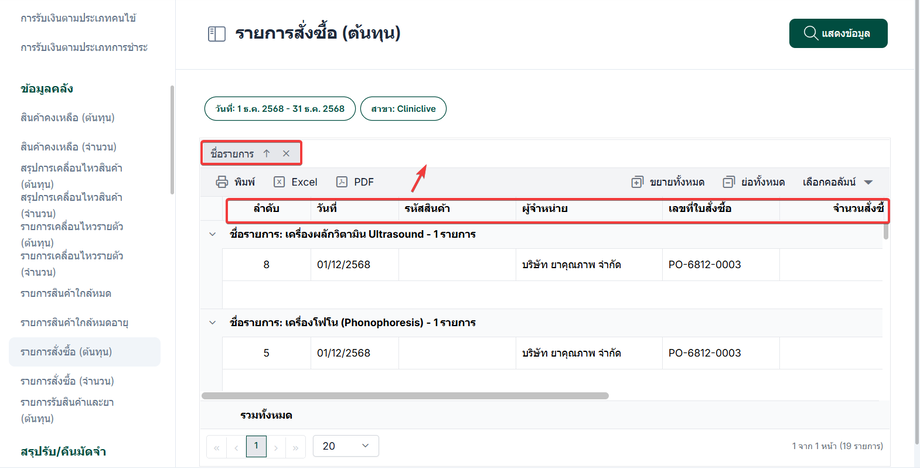Export the report via Excel icon
The width and height of the screenshot is (920, 469).
click(279, 182)
